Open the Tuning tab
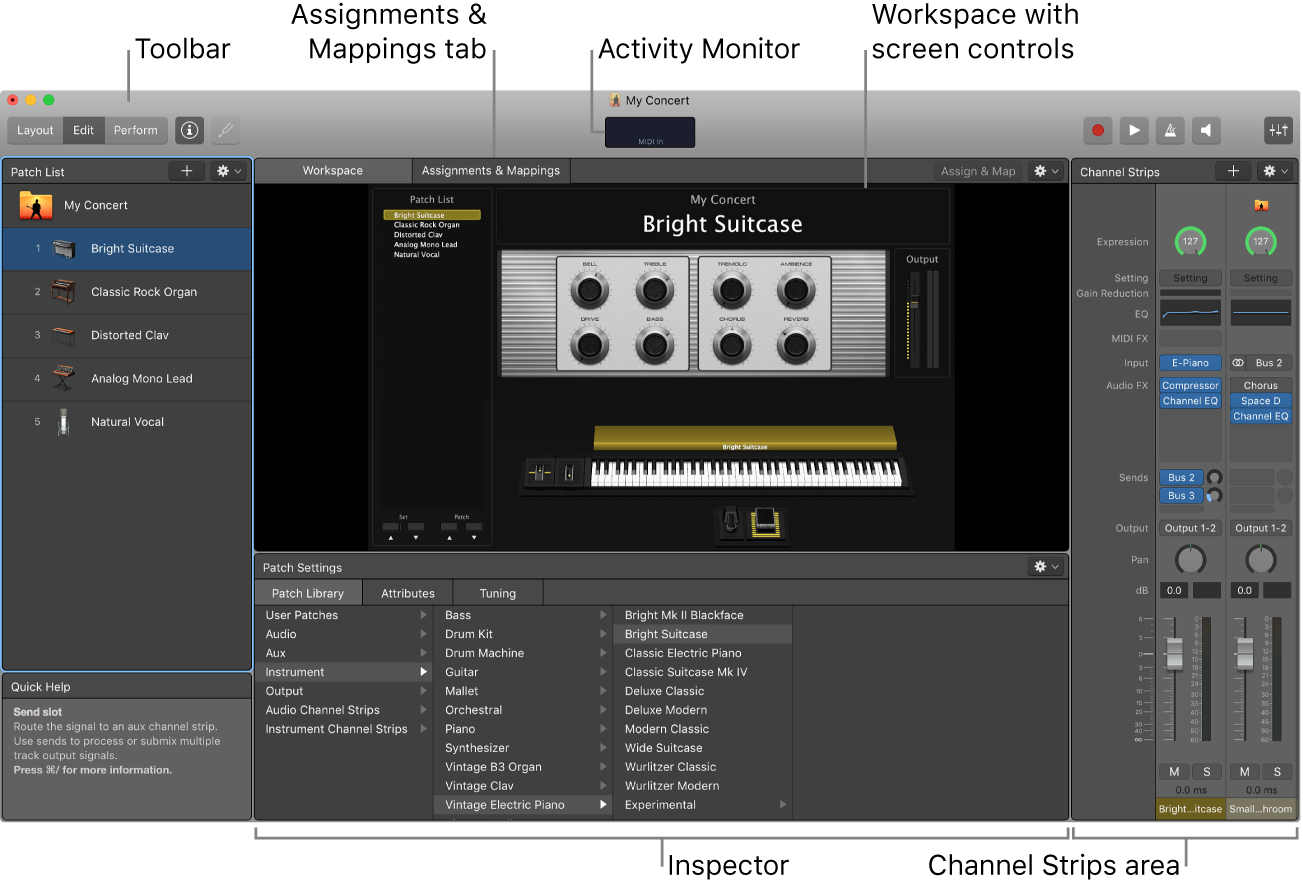This screenshot has width=1303, height=888. (497, 593)
